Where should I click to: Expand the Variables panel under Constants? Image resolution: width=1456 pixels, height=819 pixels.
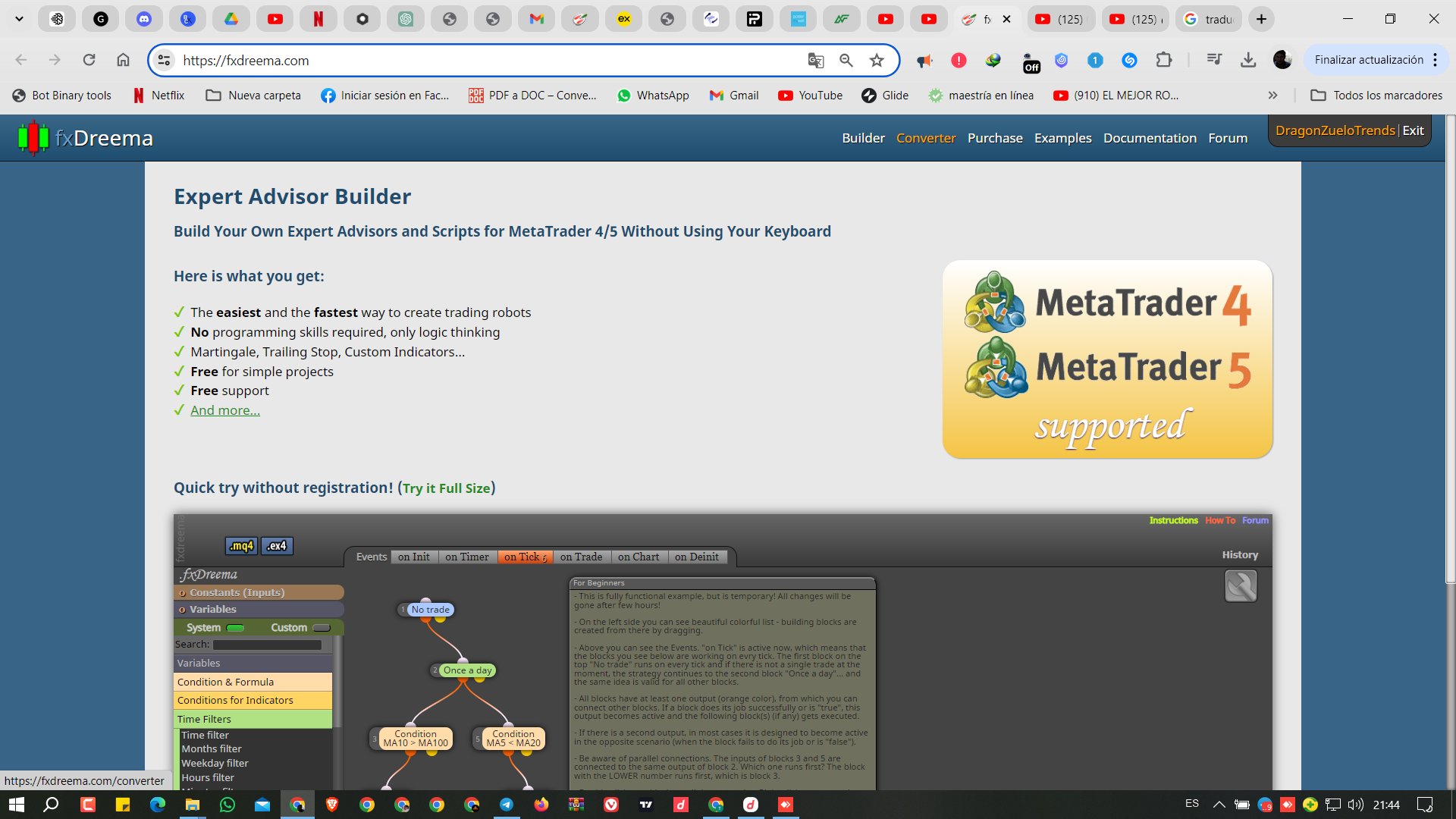pos(259,609)
